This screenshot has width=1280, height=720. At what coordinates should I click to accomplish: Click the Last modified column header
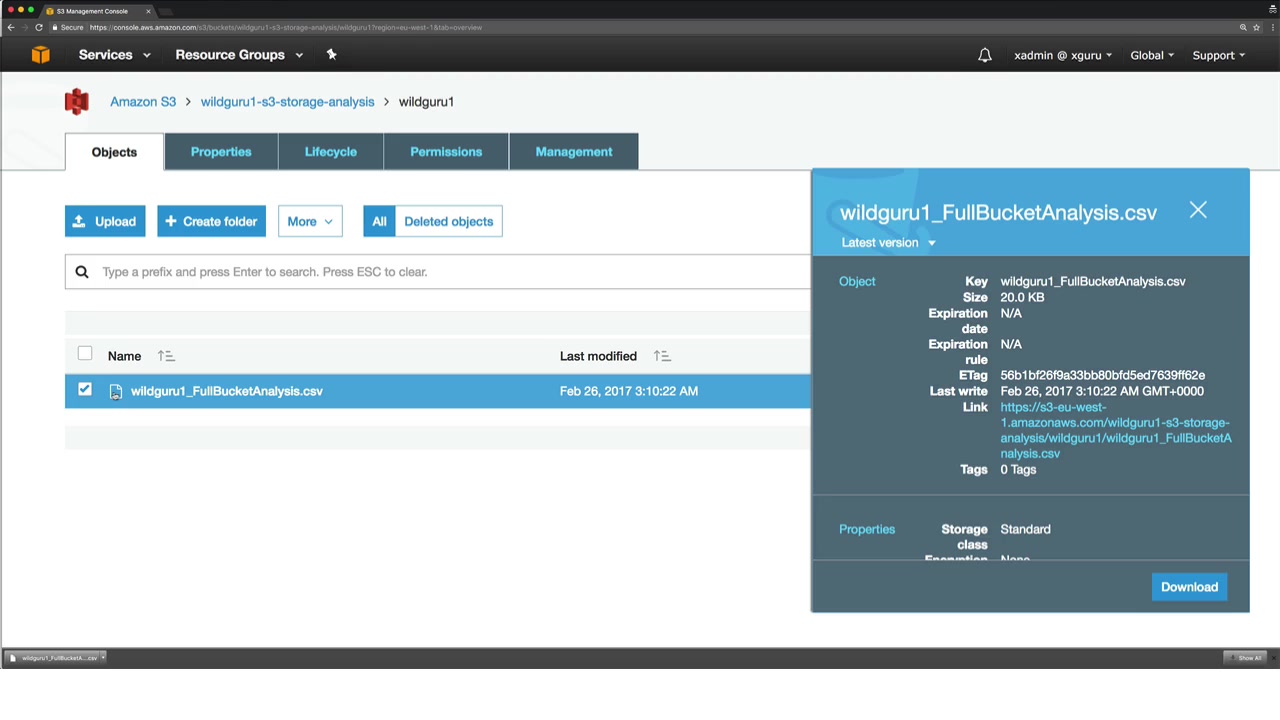pyautogui.click(x=598, y=356)
